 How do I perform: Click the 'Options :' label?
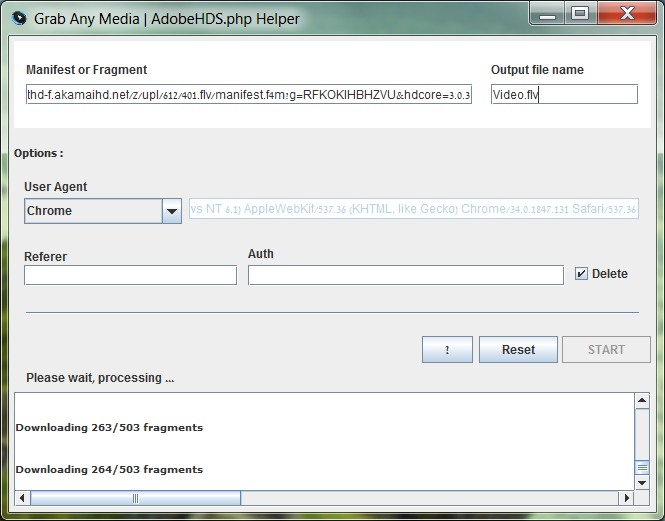click(x=39, y=153)
